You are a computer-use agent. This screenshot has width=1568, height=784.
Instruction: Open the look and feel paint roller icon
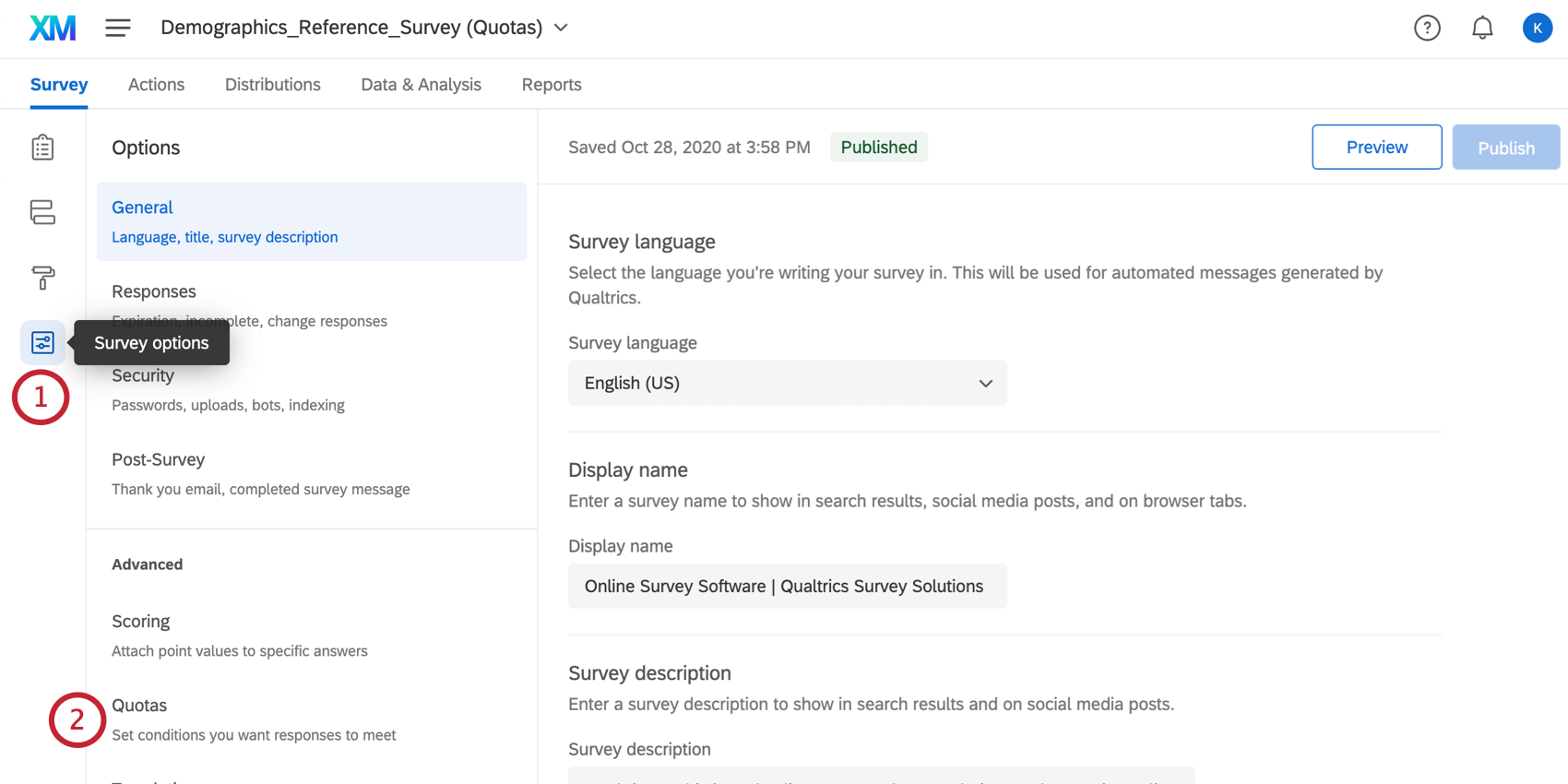pos(42,277)
